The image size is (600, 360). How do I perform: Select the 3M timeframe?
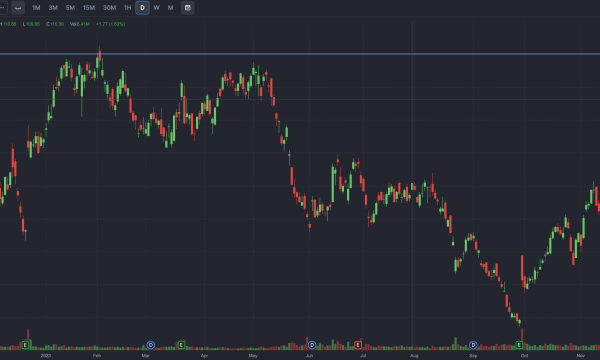(x=53, y=8)
